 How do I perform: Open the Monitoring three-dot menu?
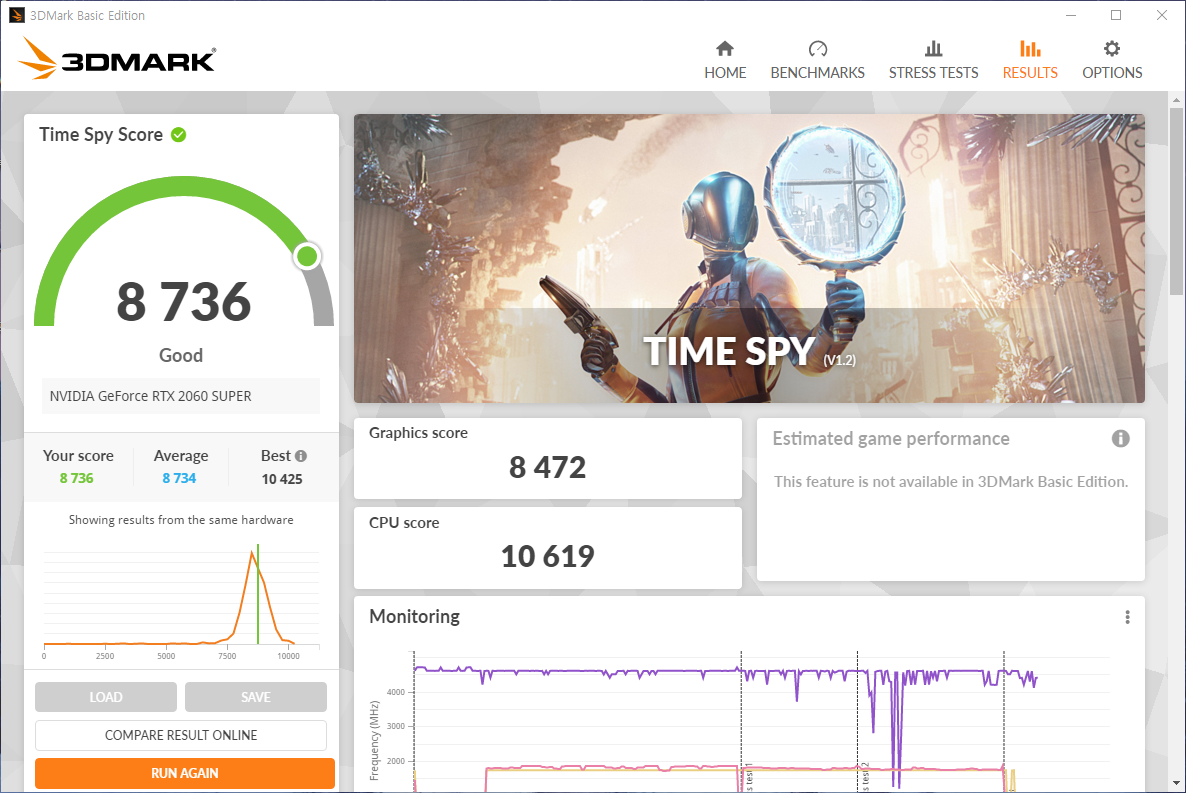coord(1127,617)
